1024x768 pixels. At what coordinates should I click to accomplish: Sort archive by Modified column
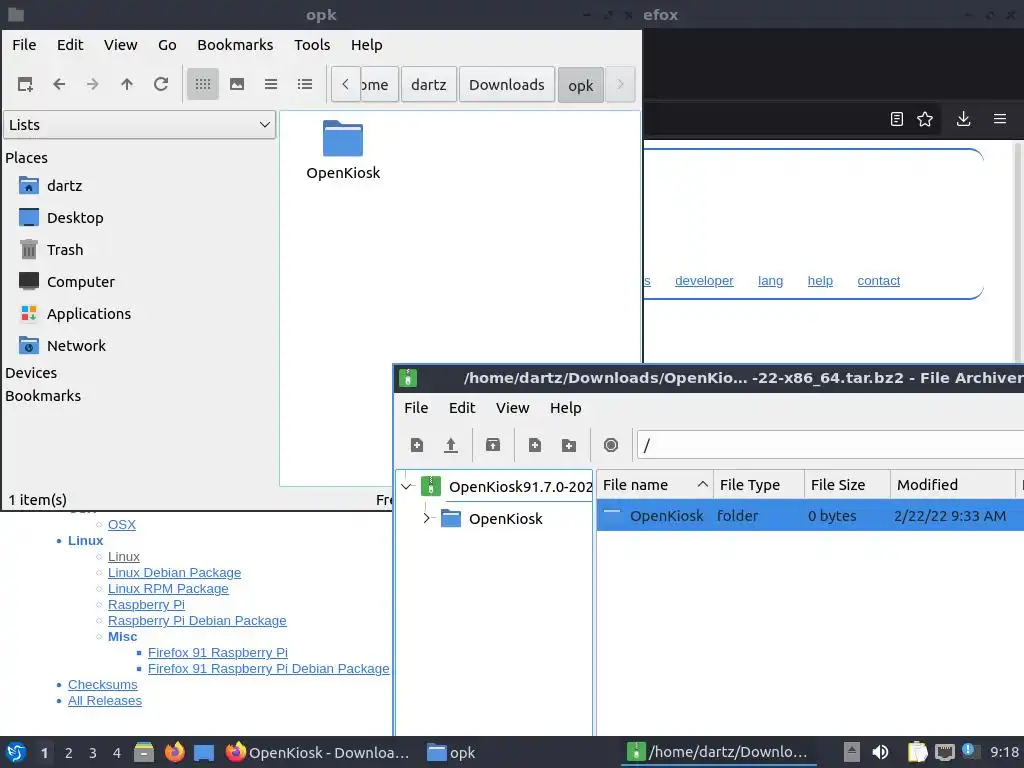coord(953,485)
